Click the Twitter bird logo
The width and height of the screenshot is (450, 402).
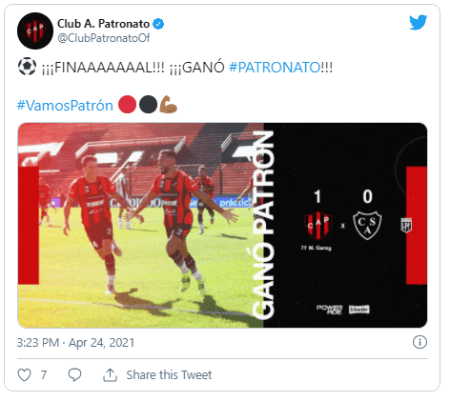pyautogui.click(x=418, y=22)
